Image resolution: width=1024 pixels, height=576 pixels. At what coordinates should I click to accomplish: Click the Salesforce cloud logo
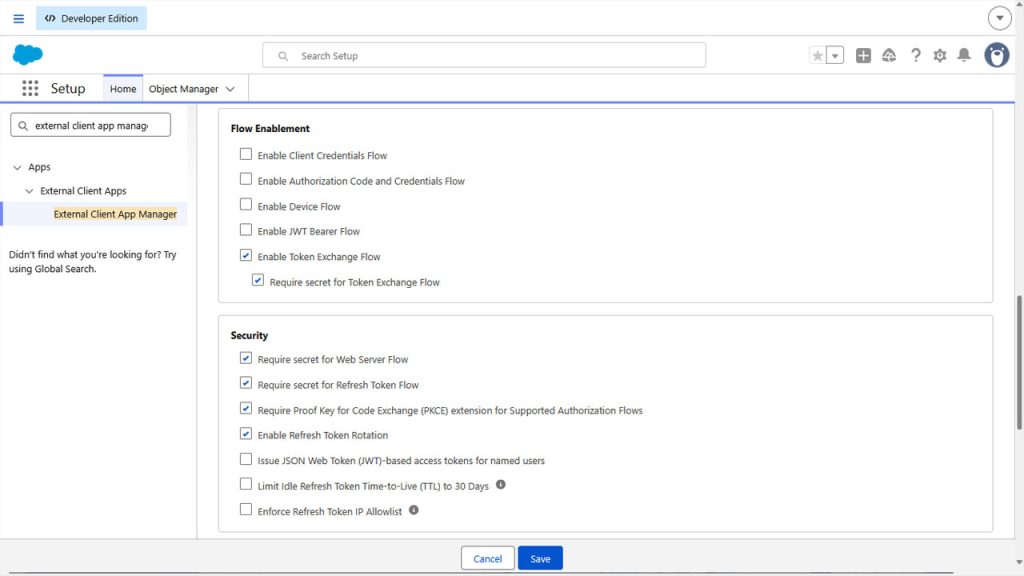27,55
